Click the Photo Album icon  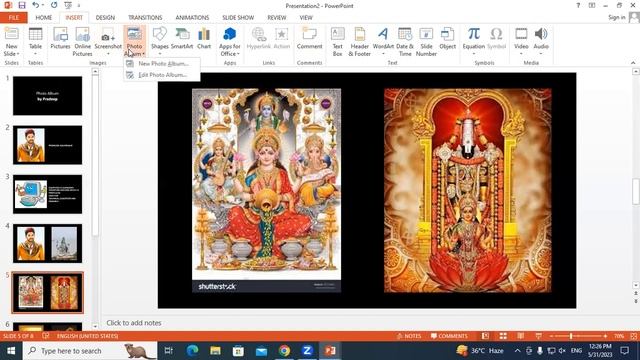coord(134,34)
